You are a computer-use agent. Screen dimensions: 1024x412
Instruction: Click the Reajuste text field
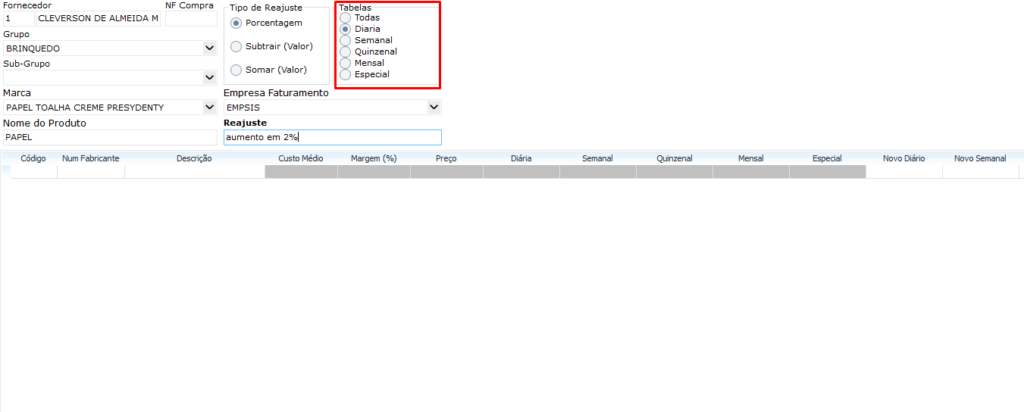(x=332, y=137)
